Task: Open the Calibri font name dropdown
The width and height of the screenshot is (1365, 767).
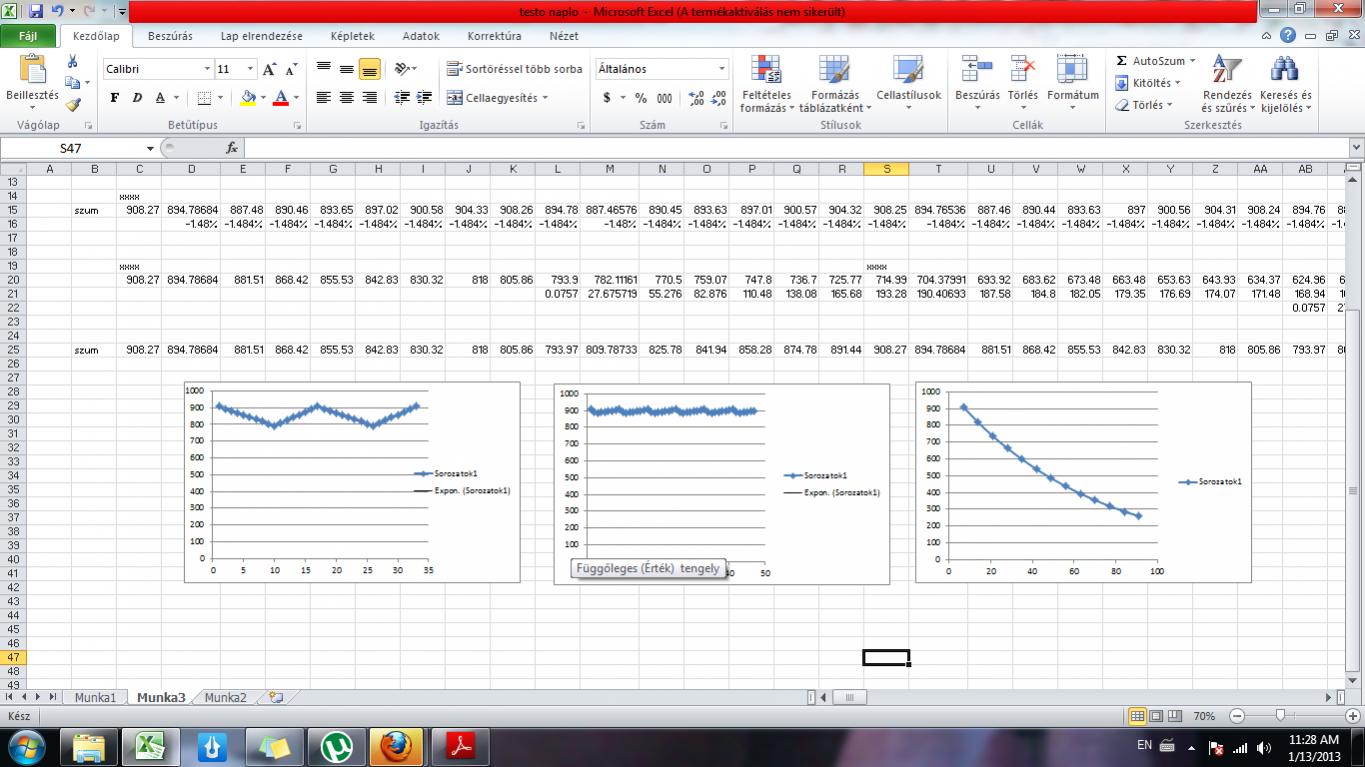Action: tap(208, 69)
